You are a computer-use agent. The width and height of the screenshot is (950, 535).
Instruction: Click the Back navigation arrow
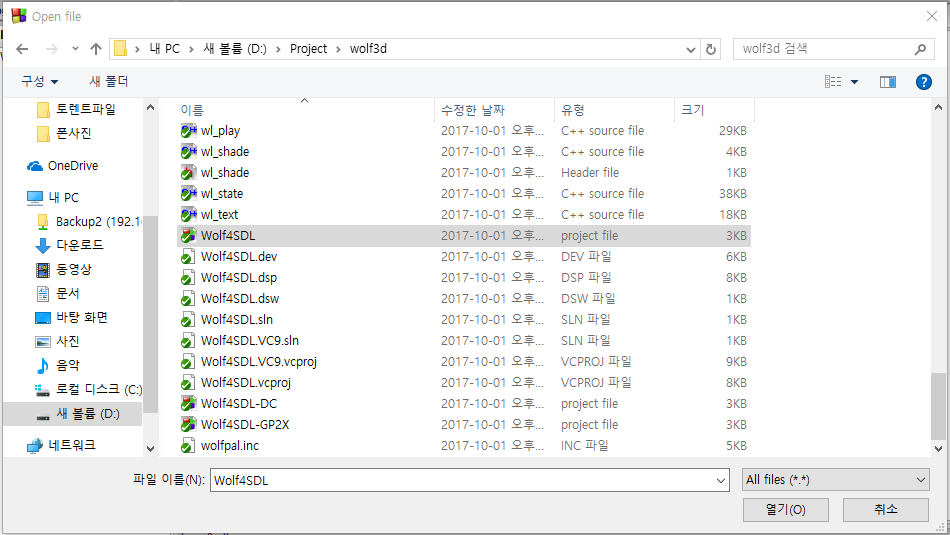(x=22, y=49)
